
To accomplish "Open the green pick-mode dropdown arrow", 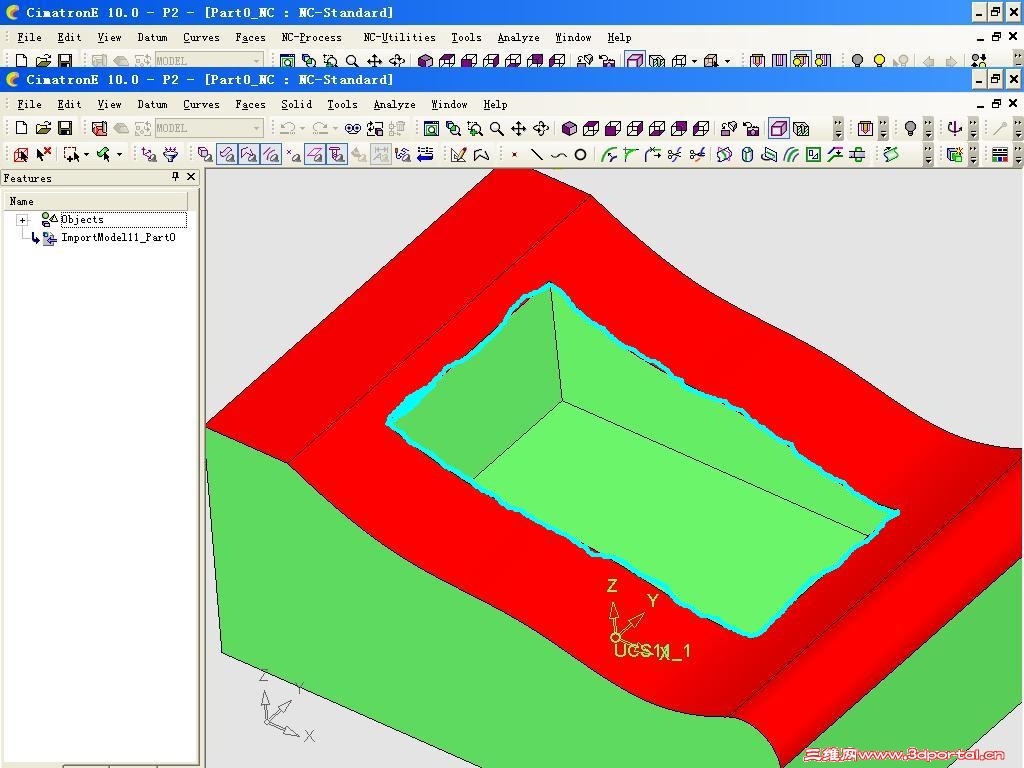I will click(x=119, y=155).
